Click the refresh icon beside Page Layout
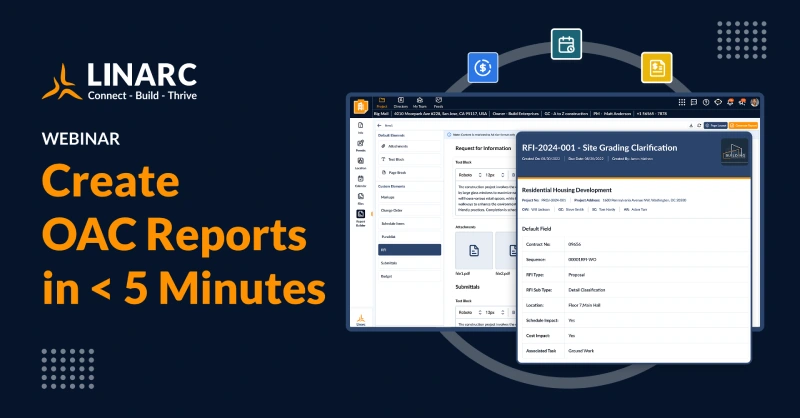Image resolution: width=800 pixels, height=418 pixels. click(699, 125)
